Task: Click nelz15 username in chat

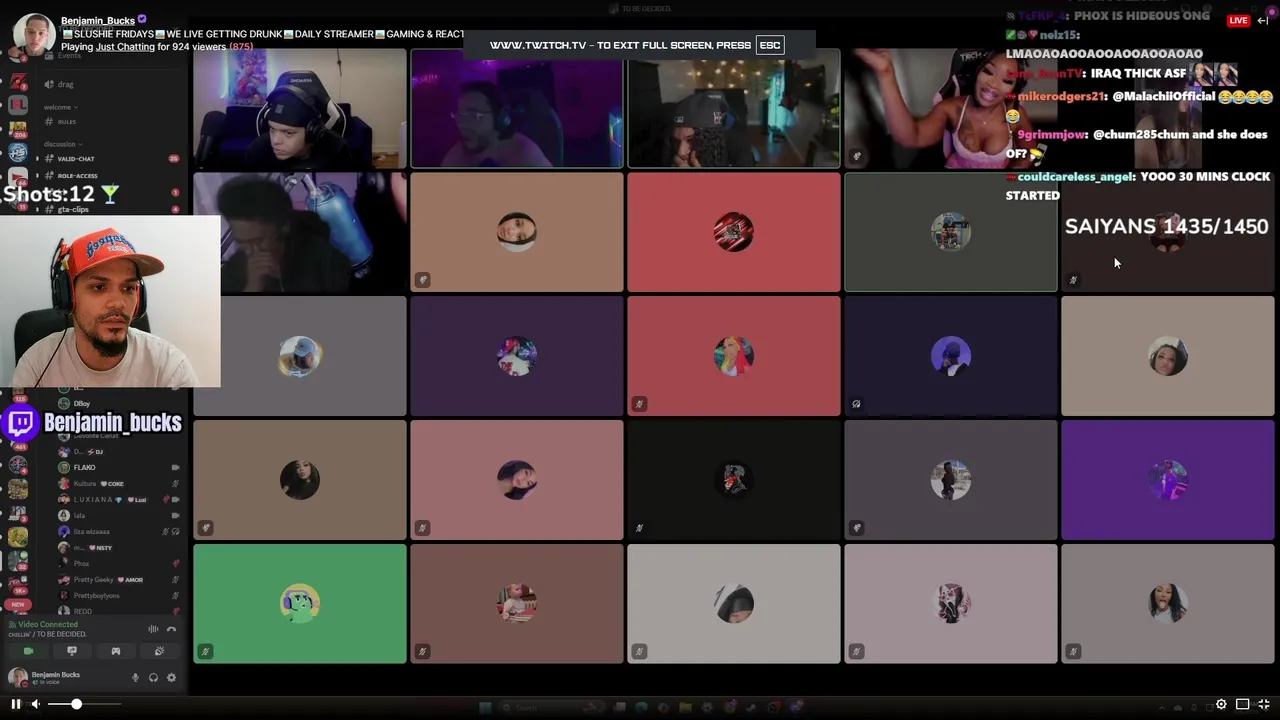Action: (x=1057, y=35)
